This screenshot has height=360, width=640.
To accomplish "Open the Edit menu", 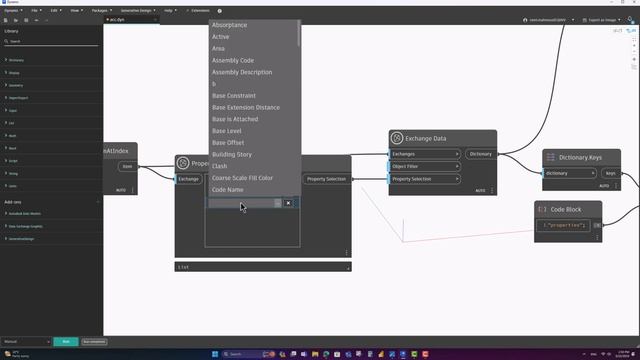I will tap(56, 11).
